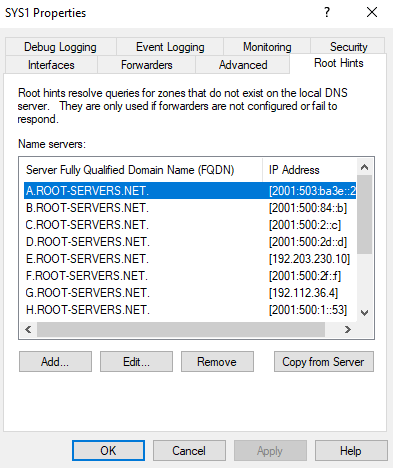The height and width of the screenshot is (468, 393).
Task: Go to the Security tab
Action: [348, 46]
